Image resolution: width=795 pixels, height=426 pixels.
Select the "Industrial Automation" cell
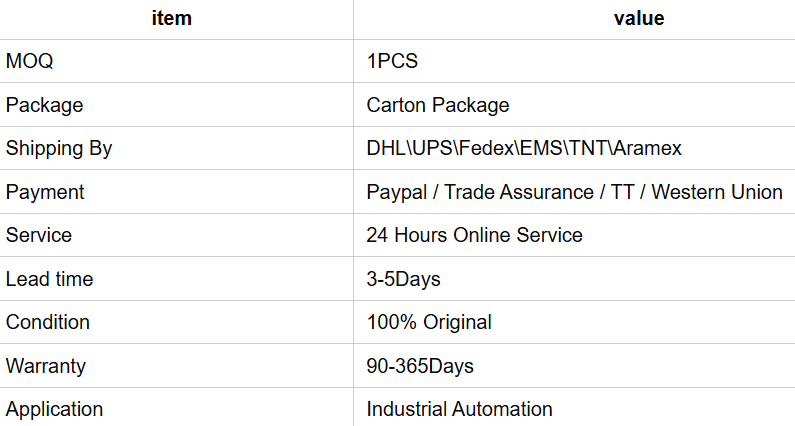pos(459,409)
